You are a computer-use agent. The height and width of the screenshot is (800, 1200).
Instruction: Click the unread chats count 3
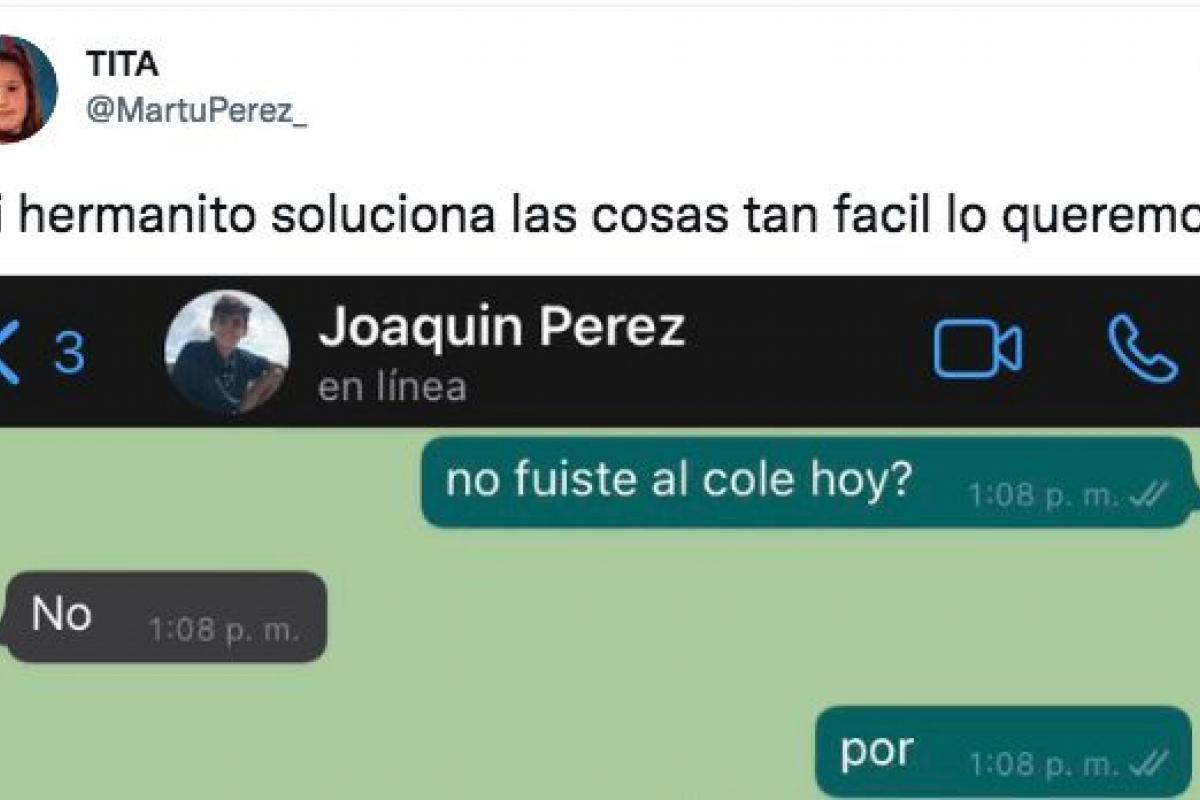coord(68,354)
